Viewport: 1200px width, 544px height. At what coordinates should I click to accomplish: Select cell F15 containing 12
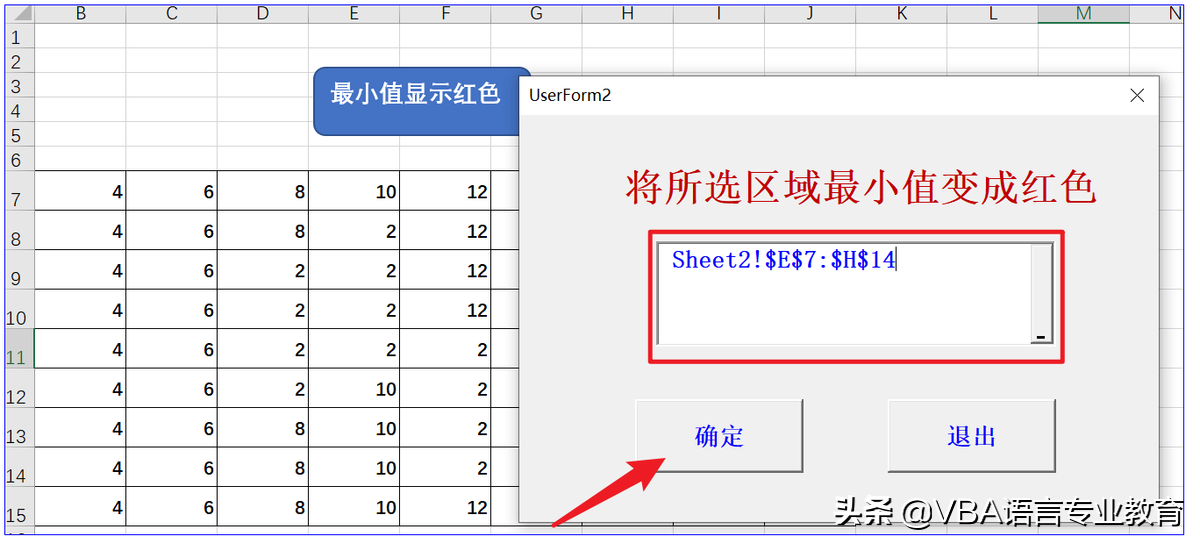pyautogui.click(x=445, y=507)
